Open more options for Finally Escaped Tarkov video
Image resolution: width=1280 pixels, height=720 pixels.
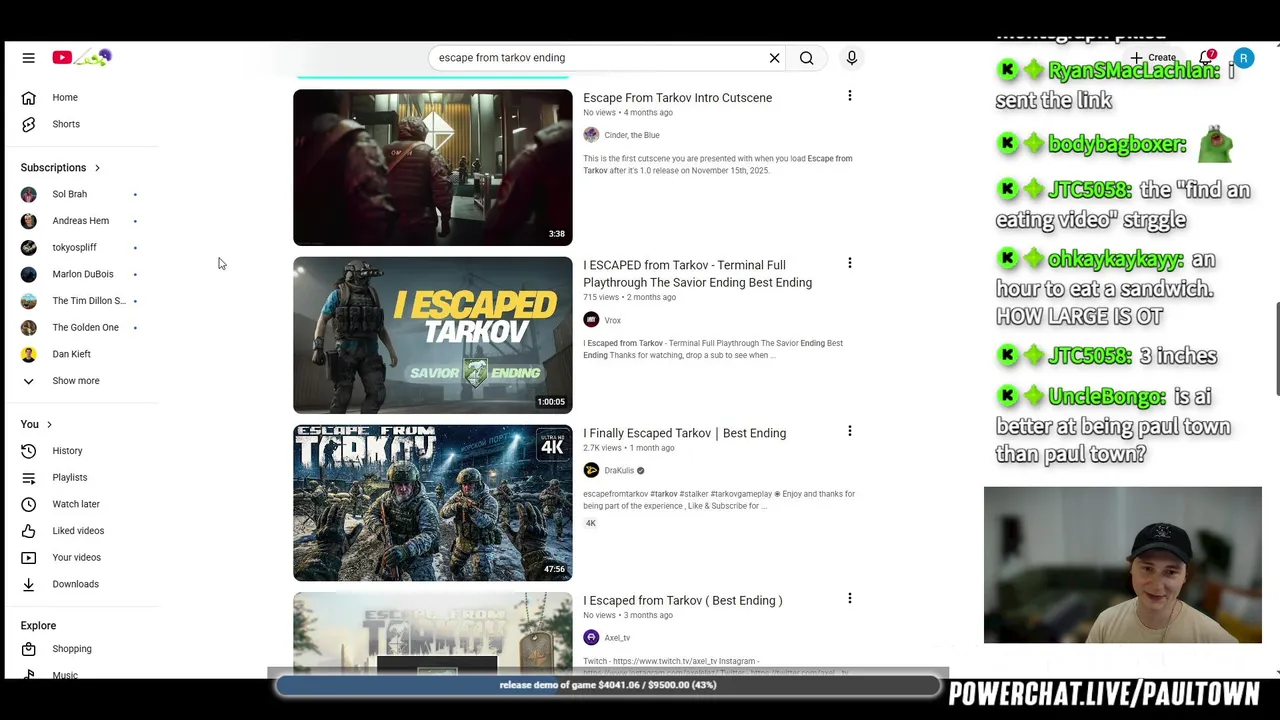click(850, 431)
